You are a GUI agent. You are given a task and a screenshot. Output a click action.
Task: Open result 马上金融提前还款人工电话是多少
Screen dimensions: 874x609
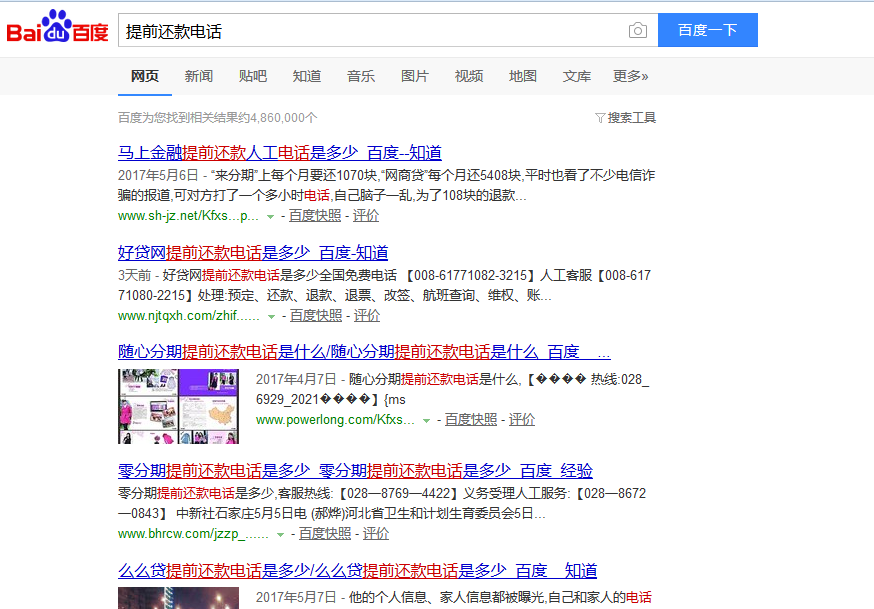(x=280, y=153)
